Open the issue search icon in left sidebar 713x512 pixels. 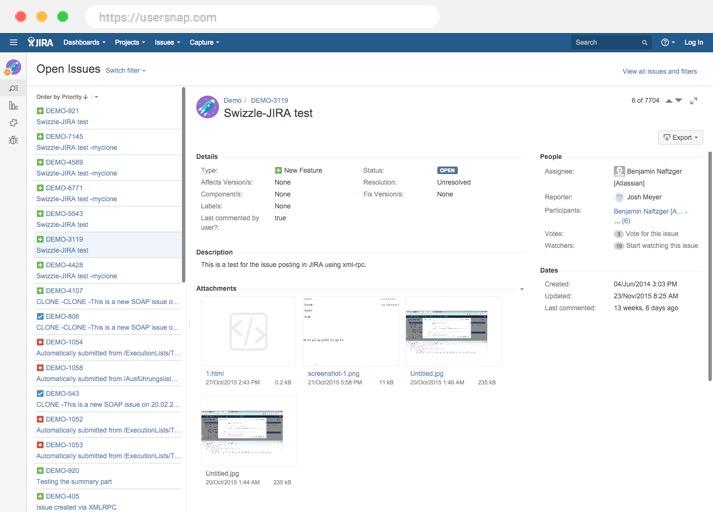pos(14,88)
